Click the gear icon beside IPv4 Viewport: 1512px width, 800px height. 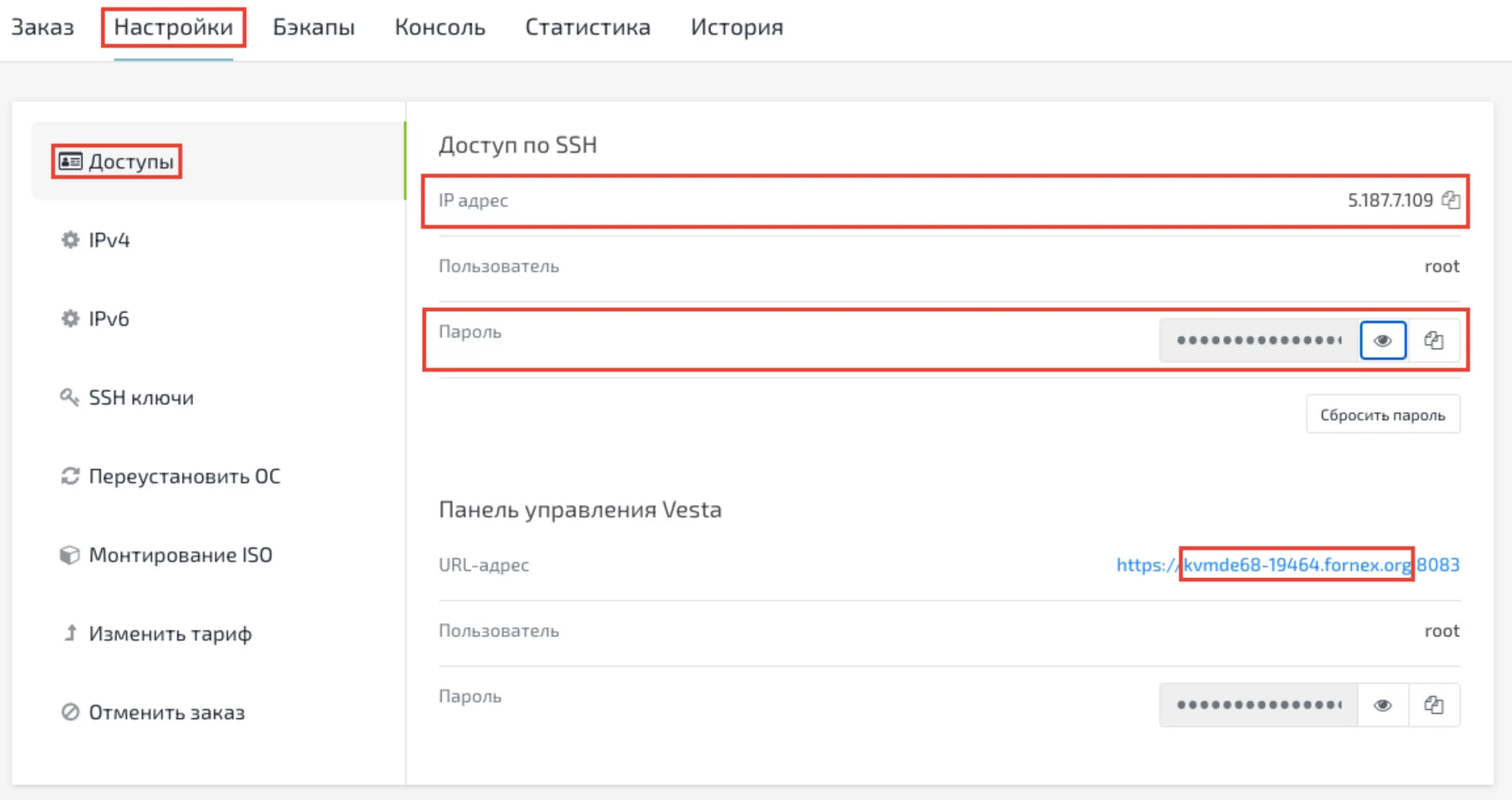70,240
